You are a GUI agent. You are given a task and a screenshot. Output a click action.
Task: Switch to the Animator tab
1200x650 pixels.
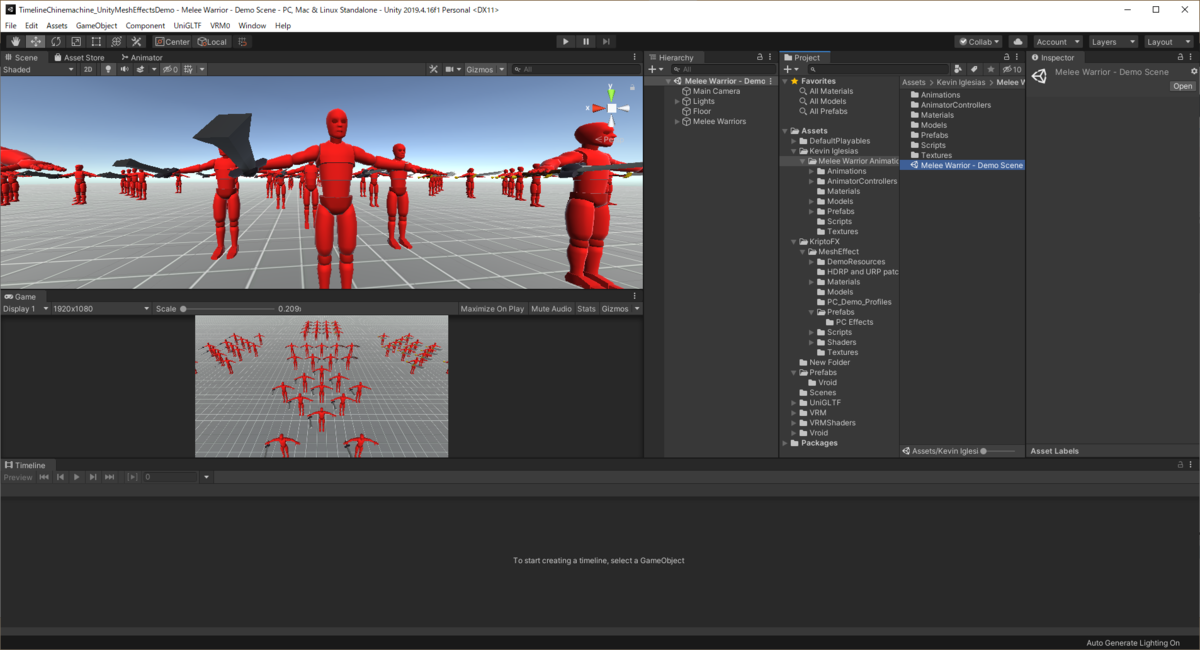point(140,57)
